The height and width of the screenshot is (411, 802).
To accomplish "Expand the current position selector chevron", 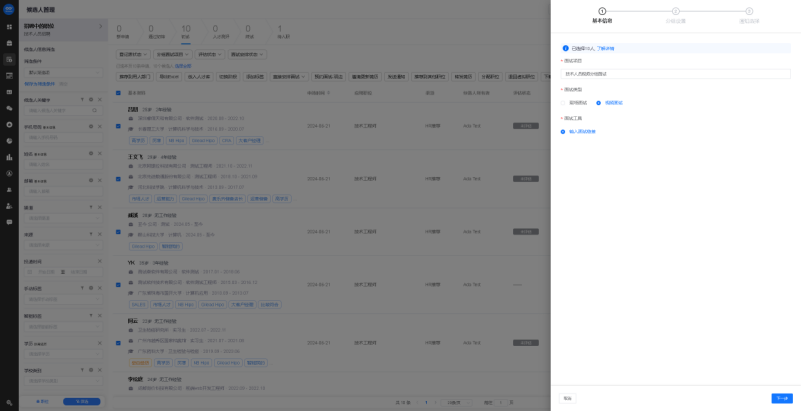I will 100,26.
